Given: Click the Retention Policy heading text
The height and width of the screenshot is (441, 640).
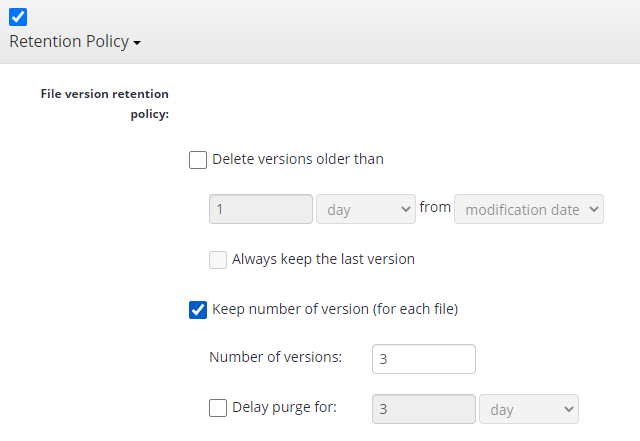Looking at the screenshot, I should coord(69,42).
